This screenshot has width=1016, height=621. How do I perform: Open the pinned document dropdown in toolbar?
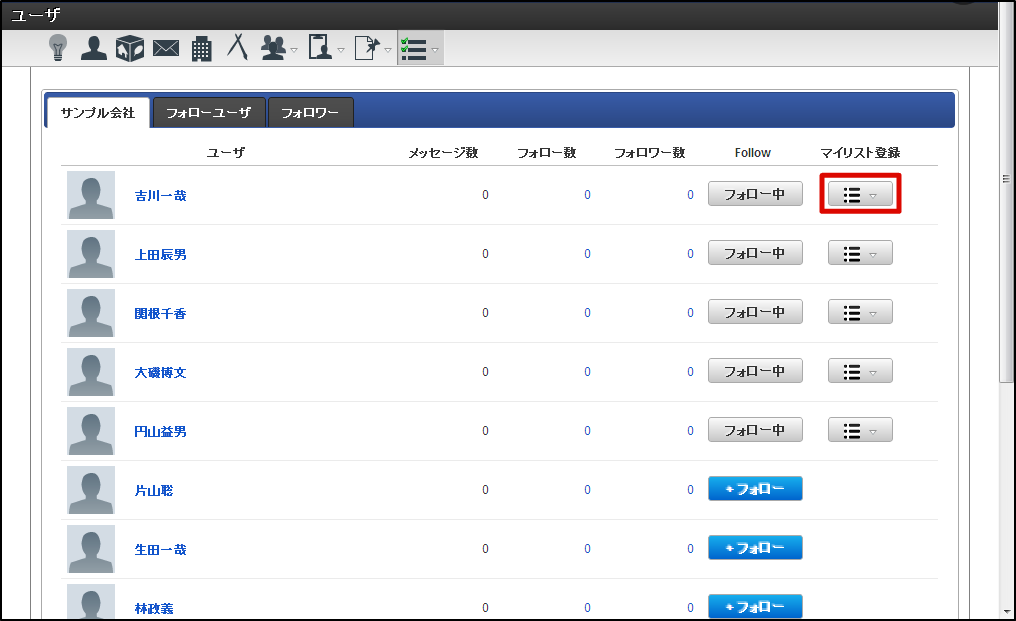(x=372, y=48)
